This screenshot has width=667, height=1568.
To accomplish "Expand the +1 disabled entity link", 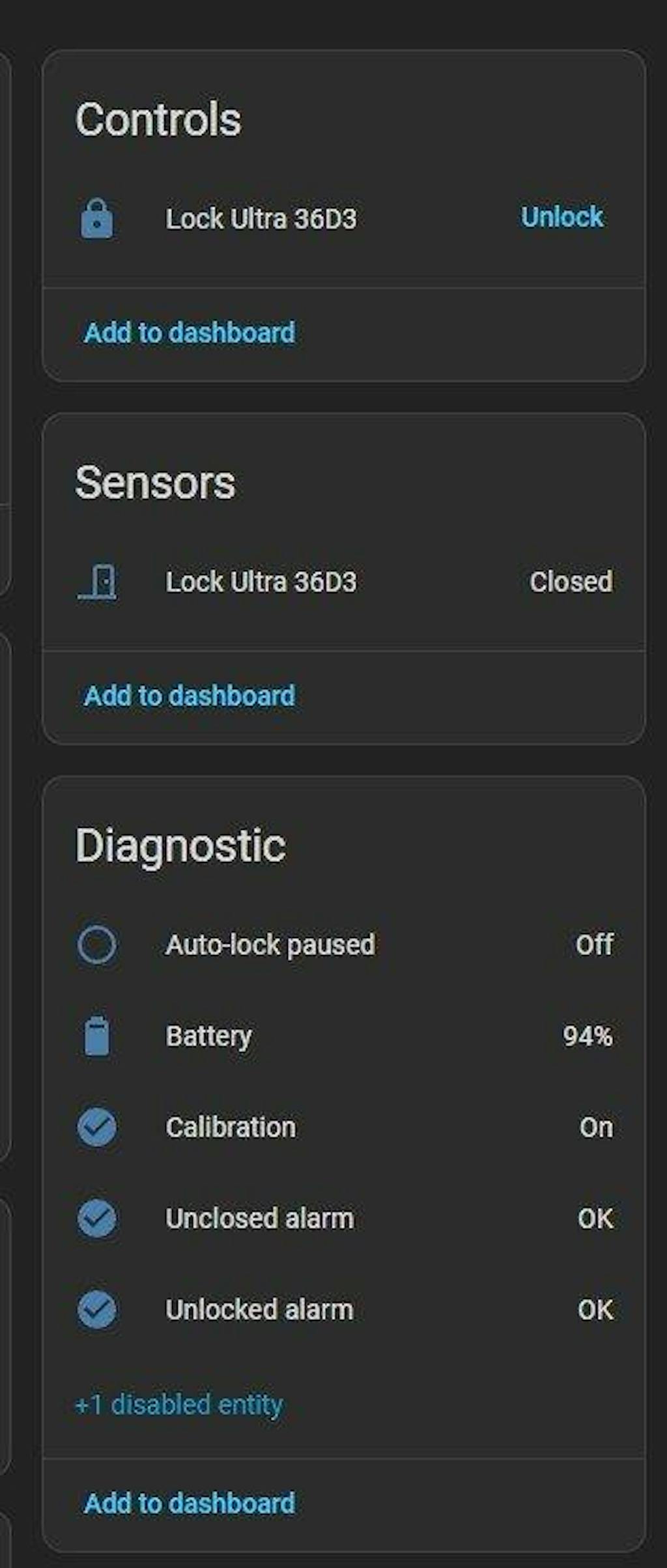I will click(x=179, y=1405).
